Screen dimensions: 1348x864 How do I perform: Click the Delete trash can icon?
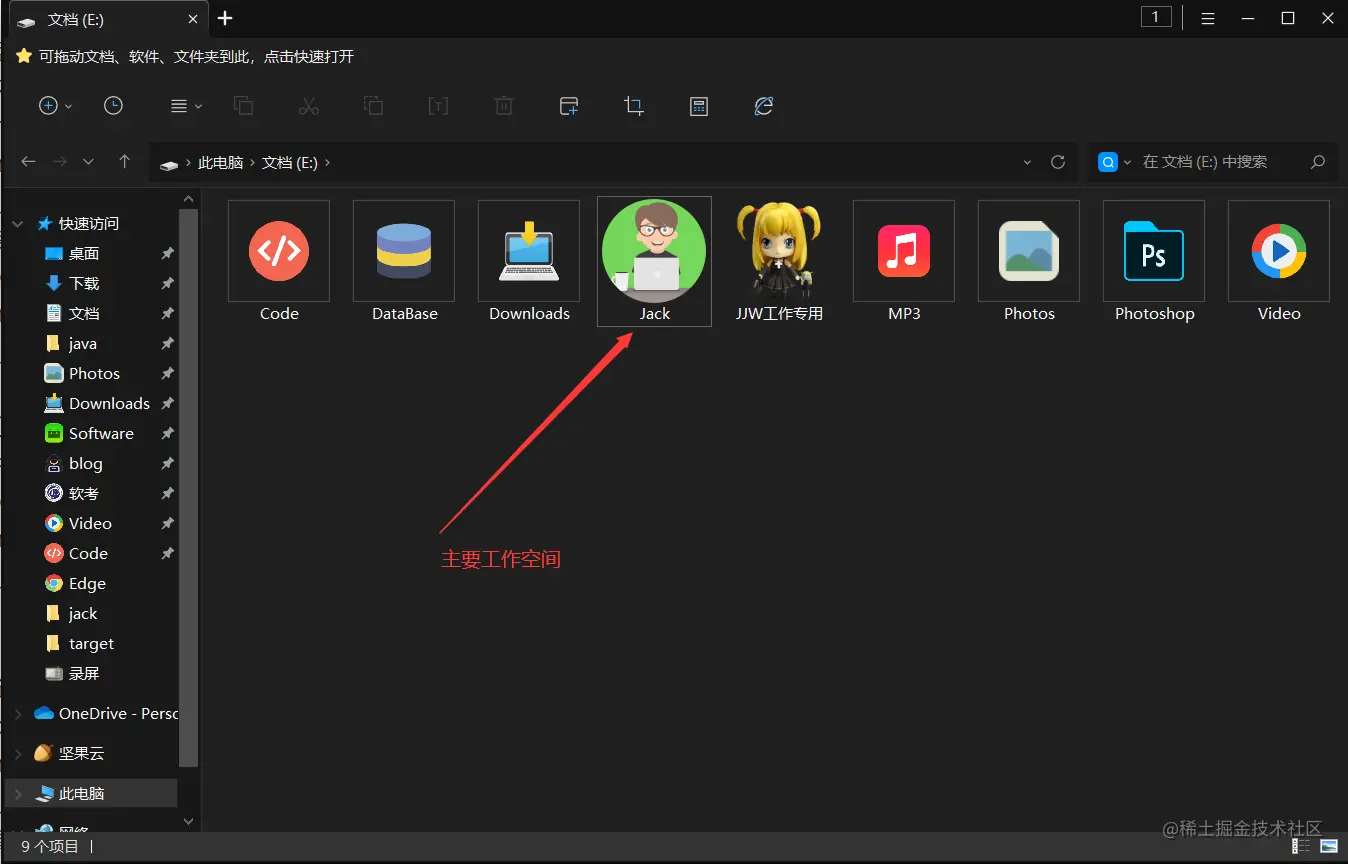(504, 106)
